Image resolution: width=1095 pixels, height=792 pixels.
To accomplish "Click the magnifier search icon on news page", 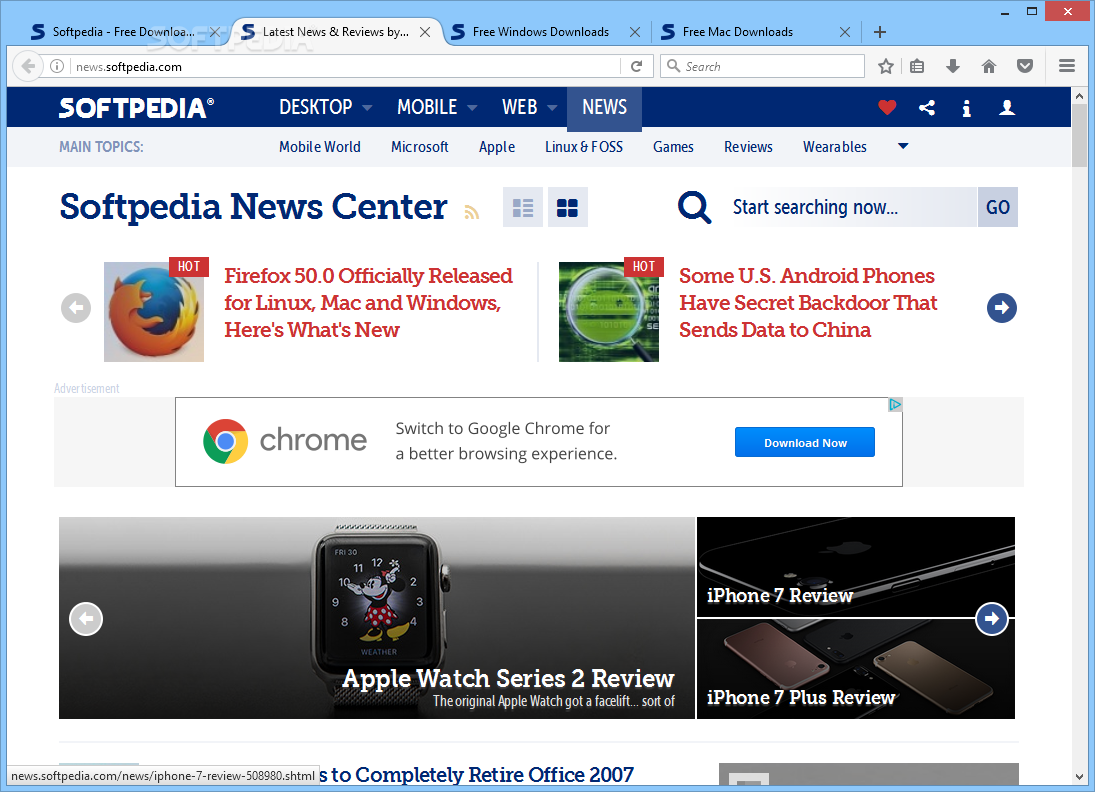I will point(694,207).
